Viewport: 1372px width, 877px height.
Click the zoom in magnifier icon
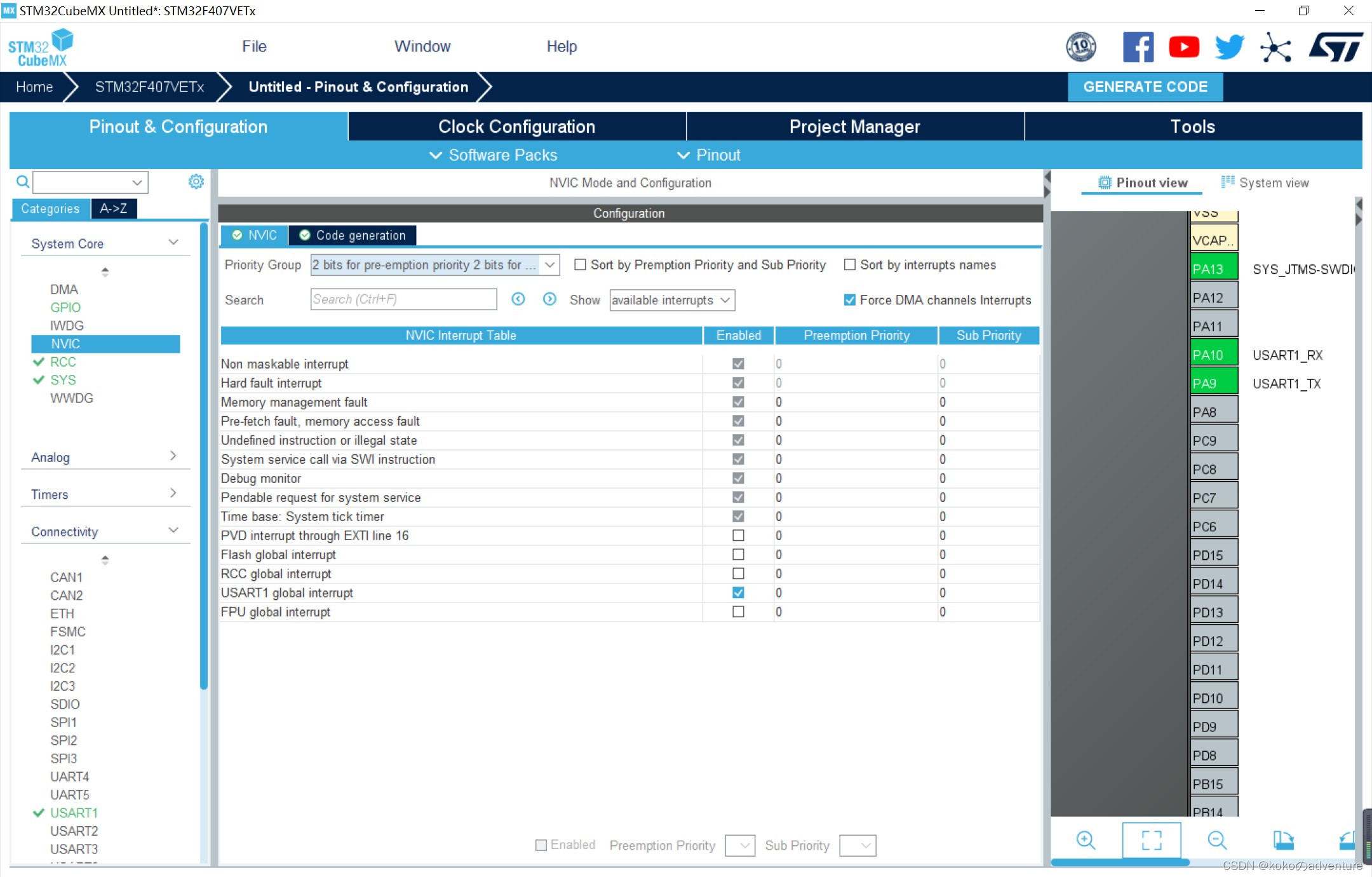coord(1086,840)
